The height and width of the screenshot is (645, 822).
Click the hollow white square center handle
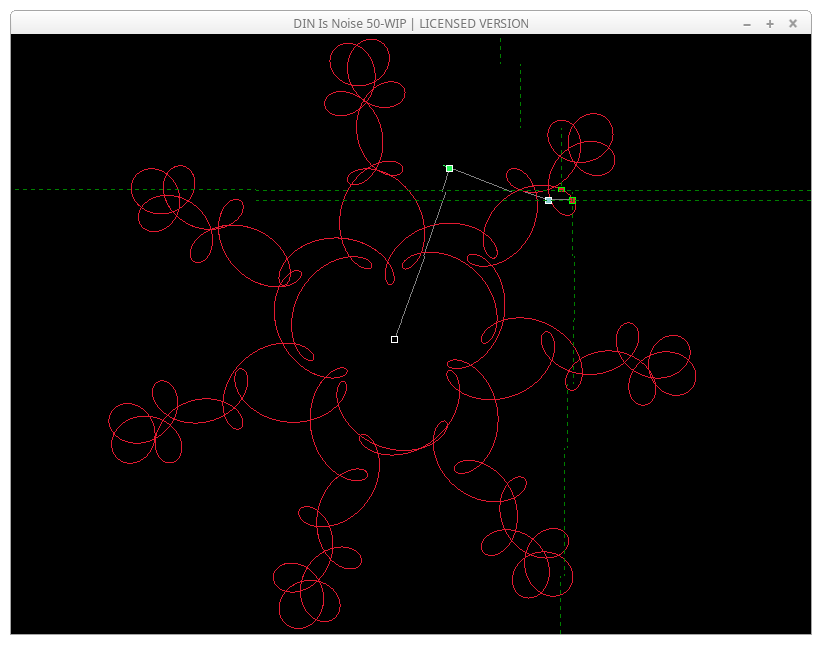[394, 340]
